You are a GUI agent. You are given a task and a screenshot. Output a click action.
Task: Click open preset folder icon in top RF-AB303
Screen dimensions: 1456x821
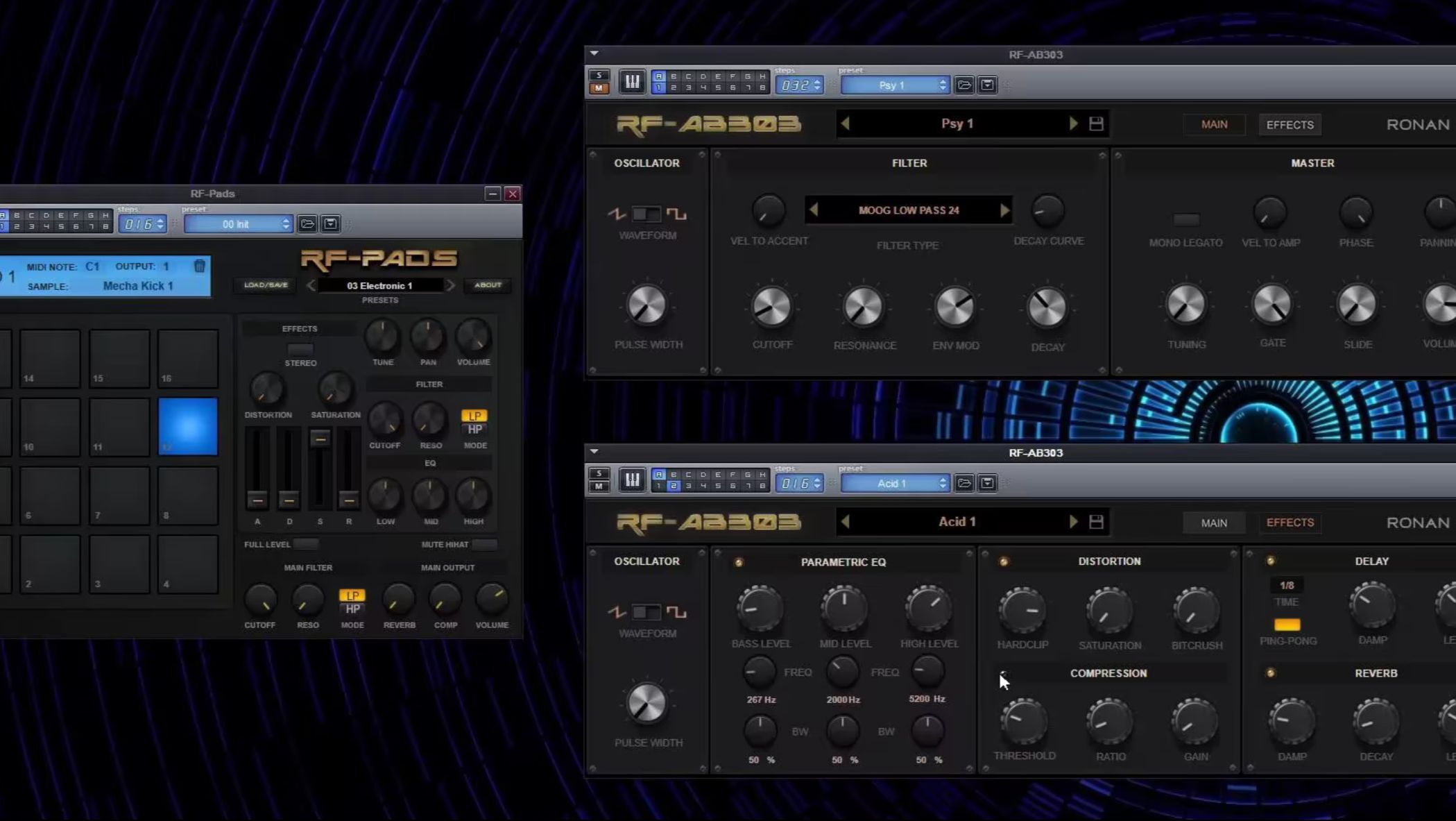[964, 85]
